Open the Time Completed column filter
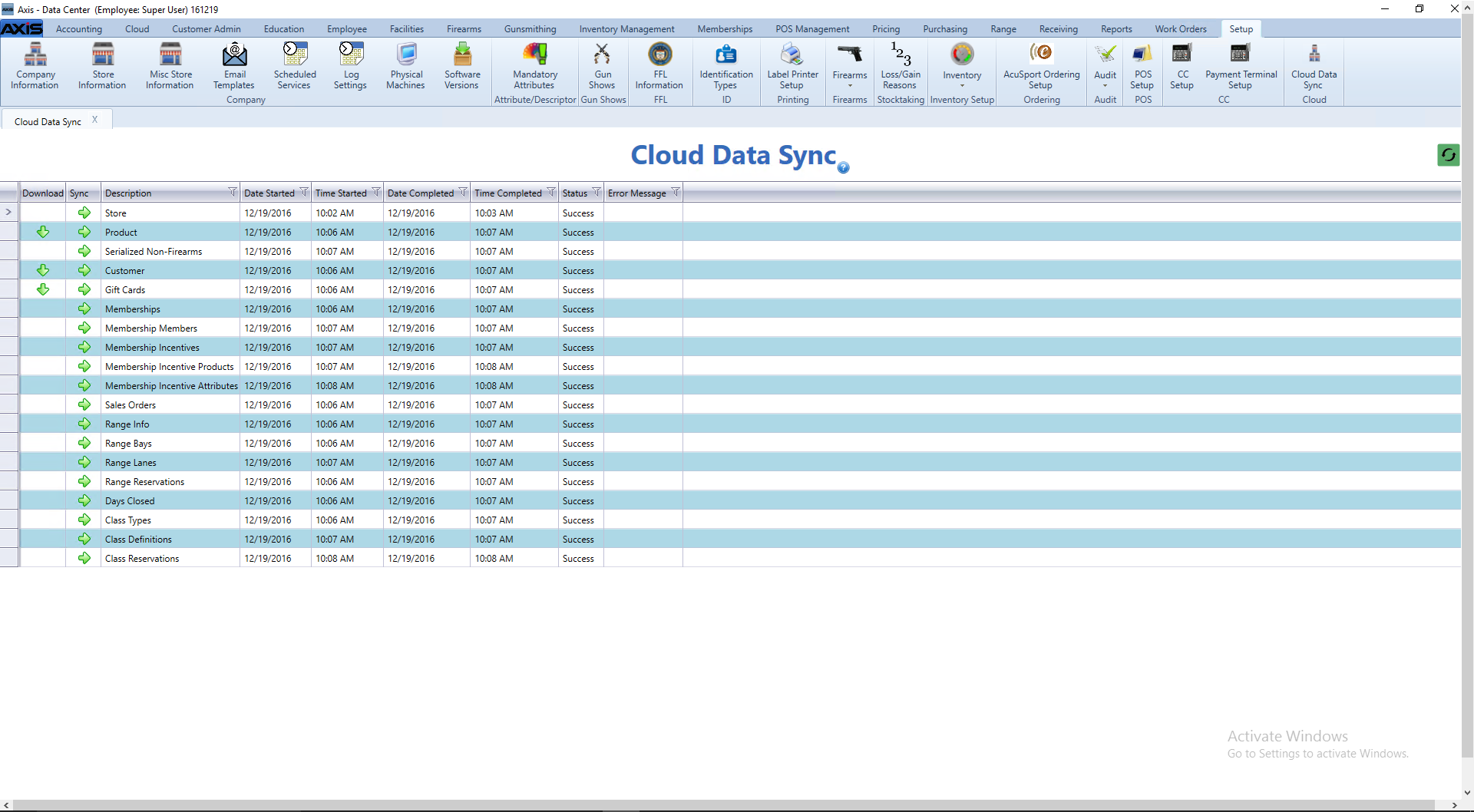This screenshot has width=1474, height=812. pos(551,192)
